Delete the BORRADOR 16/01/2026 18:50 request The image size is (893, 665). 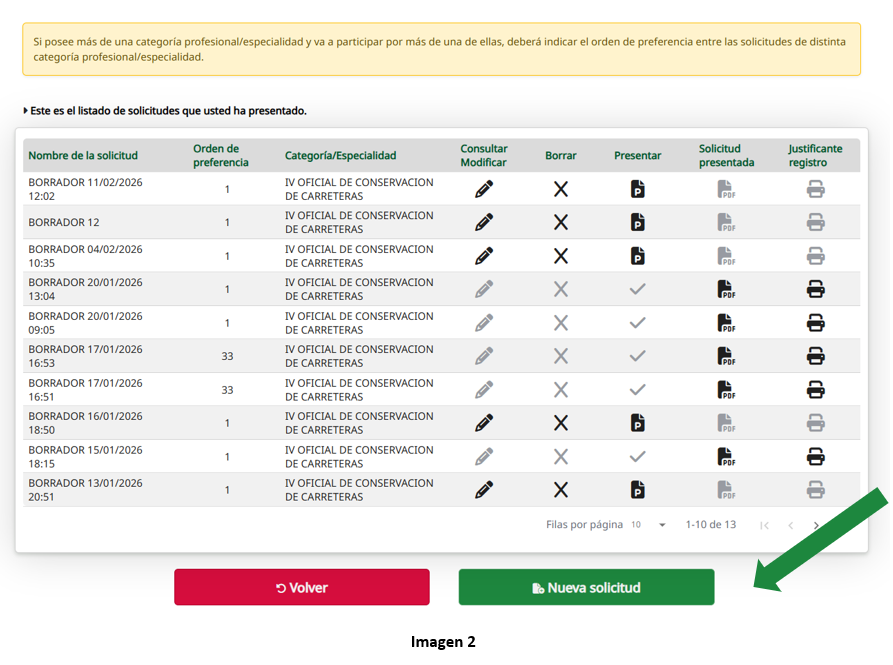click(x=561, y=423)
